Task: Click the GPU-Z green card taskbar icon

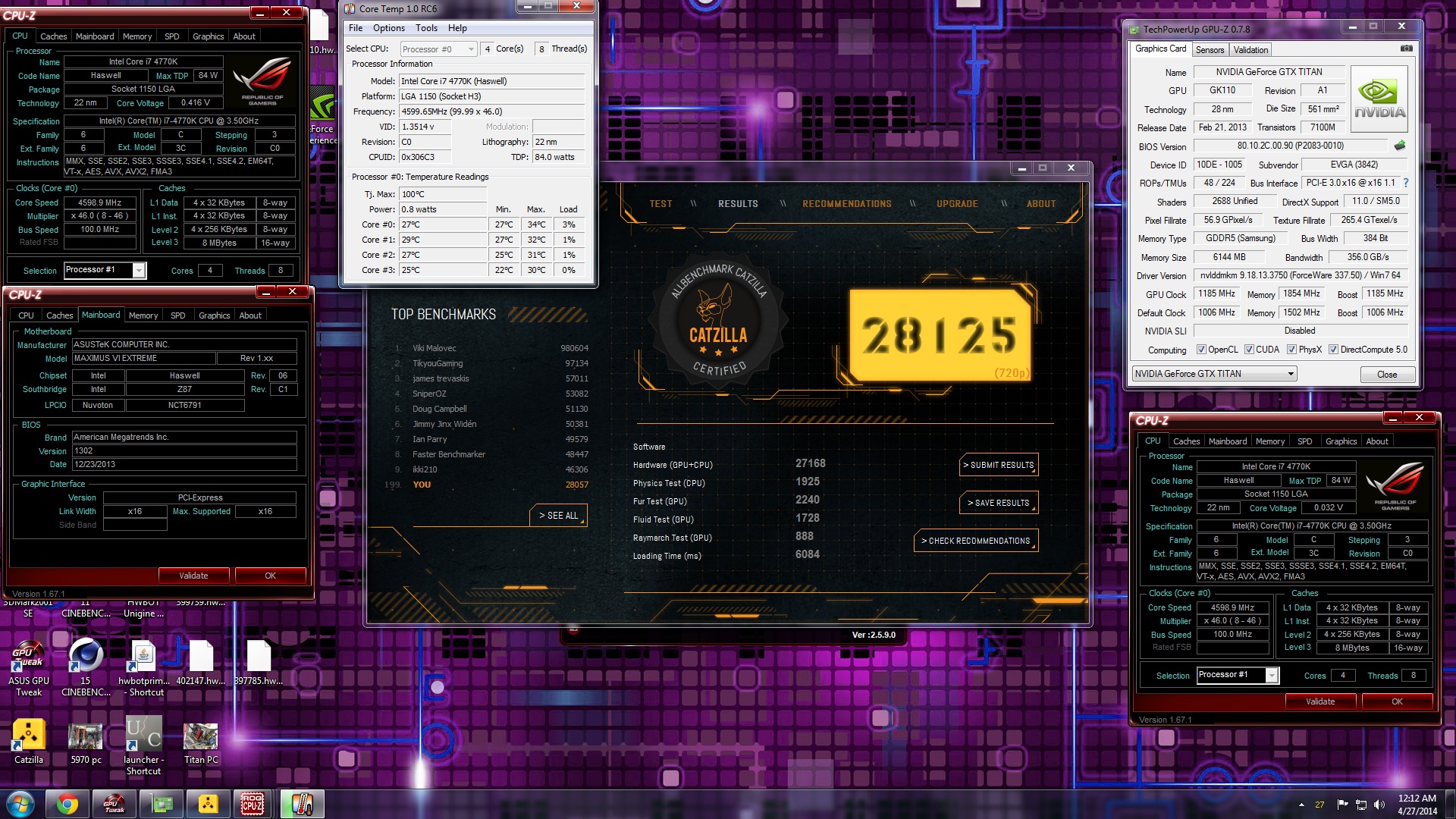Action: pyautogui.click(x=162, y=804)
